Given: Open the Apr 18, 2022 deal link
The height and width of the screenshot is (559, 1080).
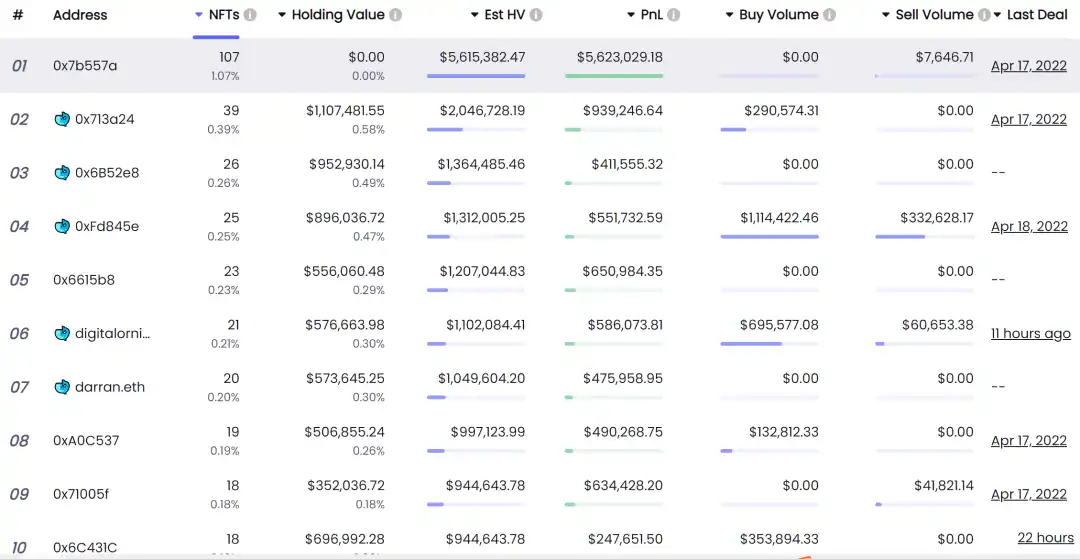Looking at the screenshot, I should [x=1029, y=227].
